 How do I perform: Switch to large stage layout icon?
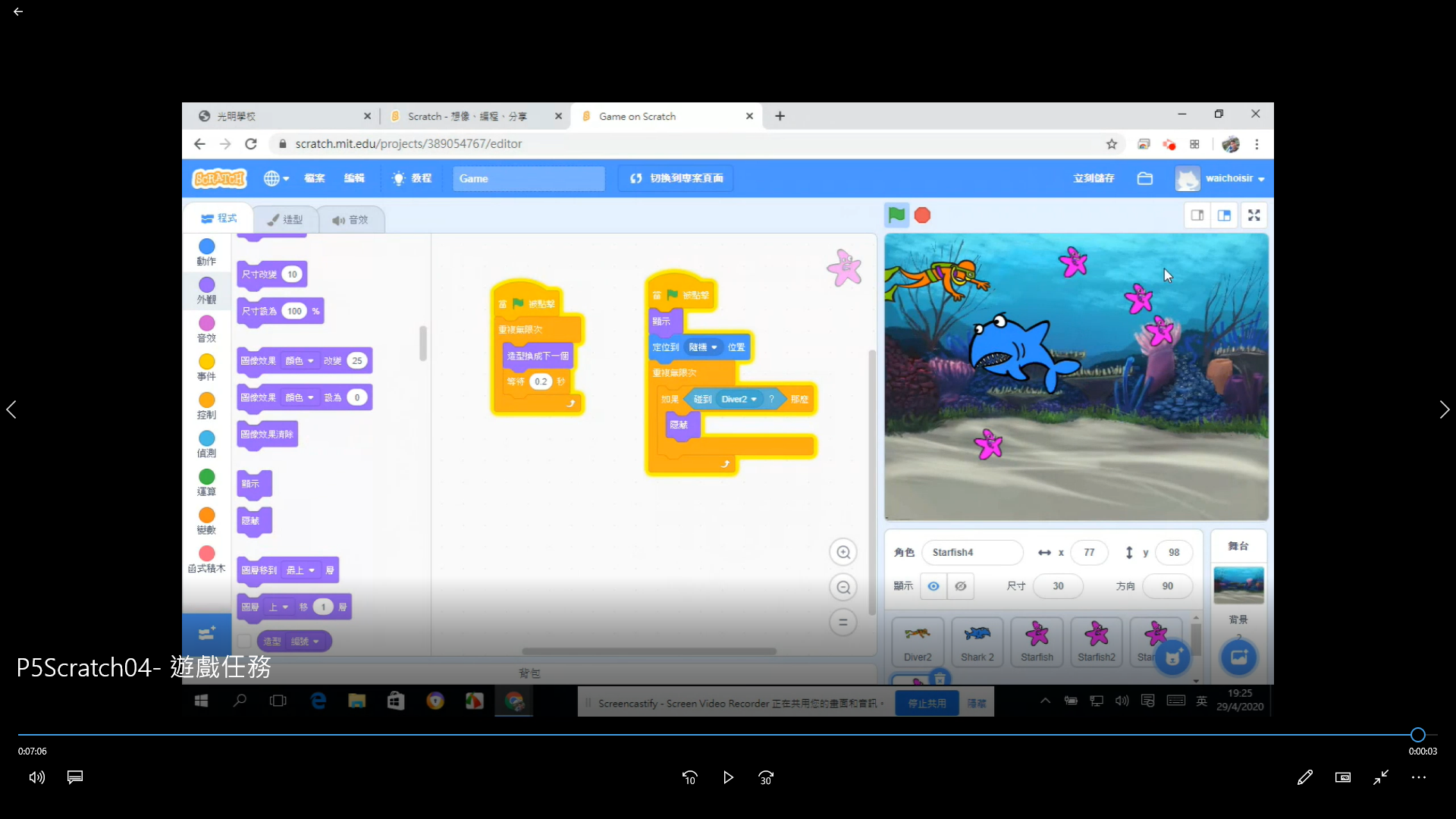point(1224,215)
